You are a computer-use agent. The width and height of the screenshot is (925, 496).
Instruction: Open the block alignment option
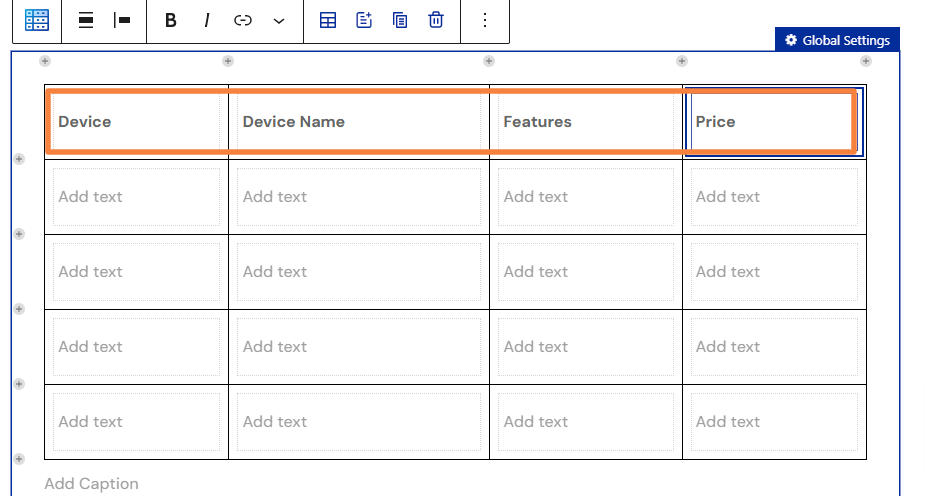pyautogui.click(x=86, y=20)
